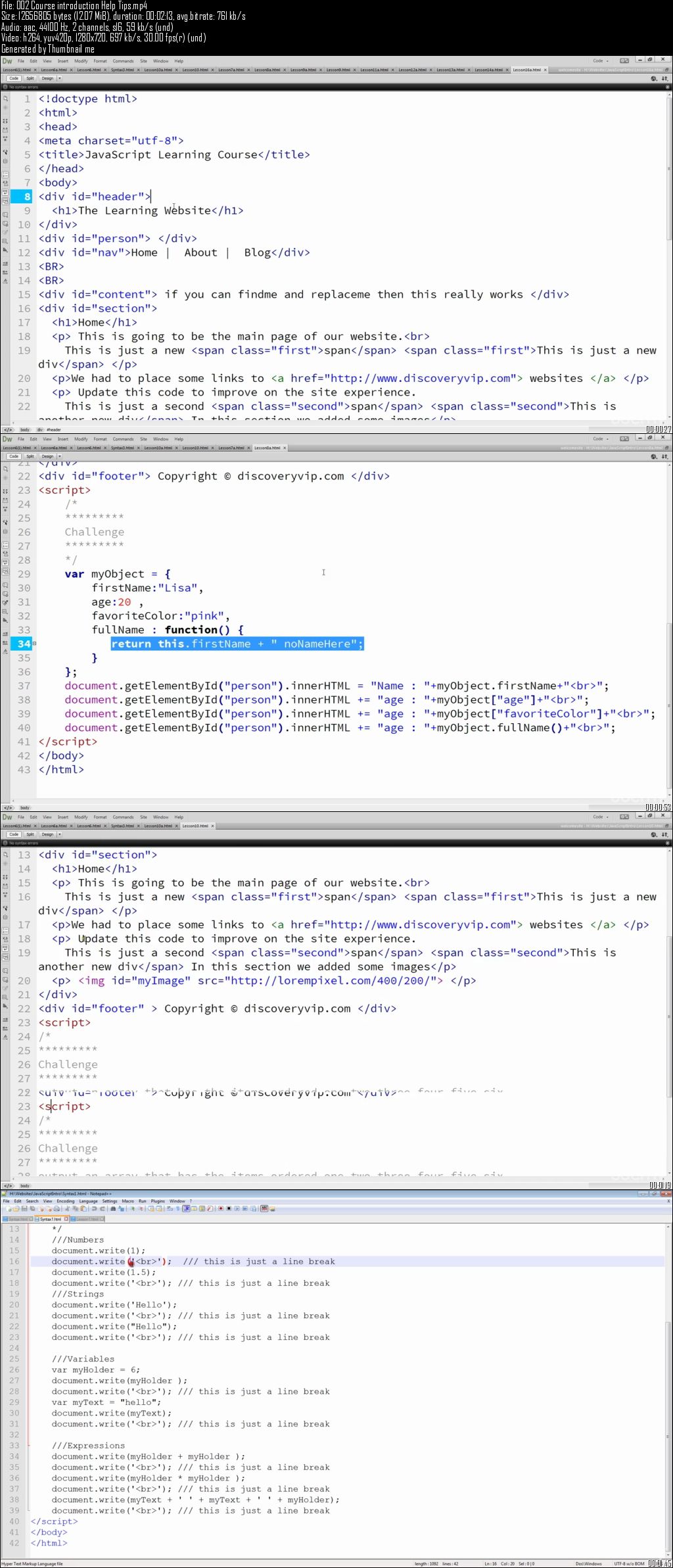The width and height of the screenshot is (673, 1568).
Task: Click Zoom In icon in Notepad++ toolbar
Action: pyautogui.click(x=133, y=1208)
